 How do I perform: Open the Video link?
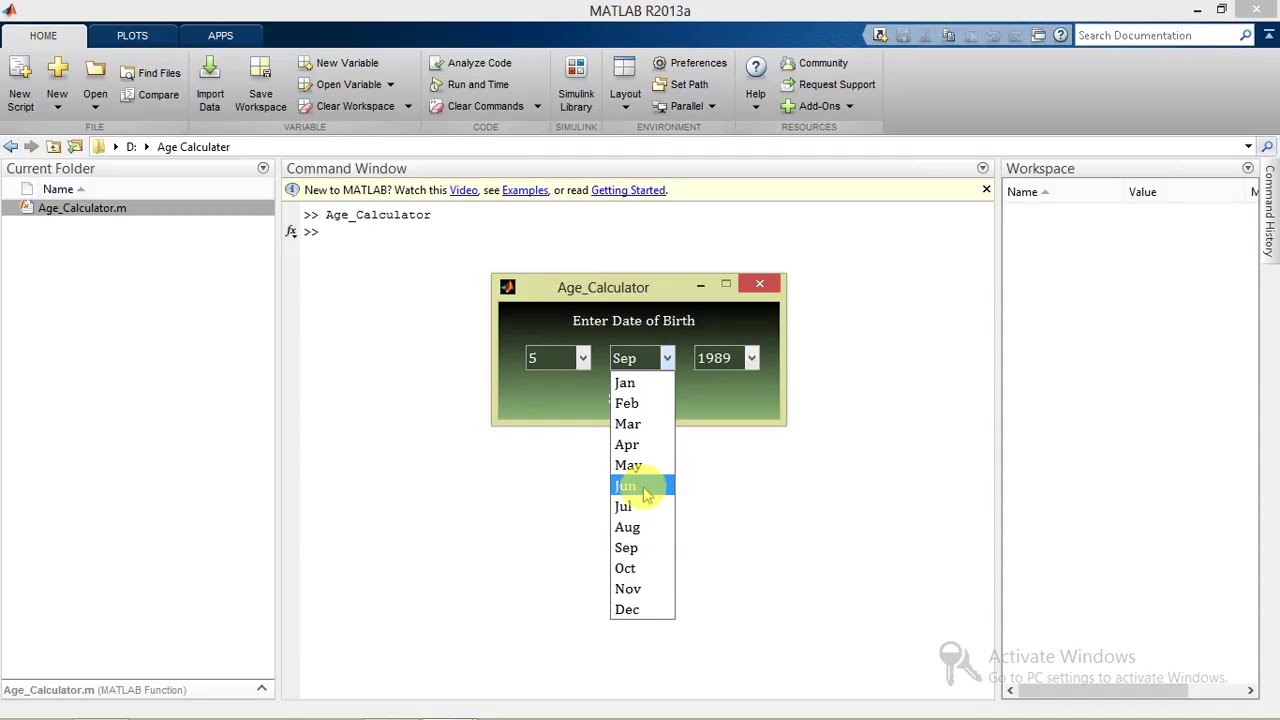click(x=463, y=190)
